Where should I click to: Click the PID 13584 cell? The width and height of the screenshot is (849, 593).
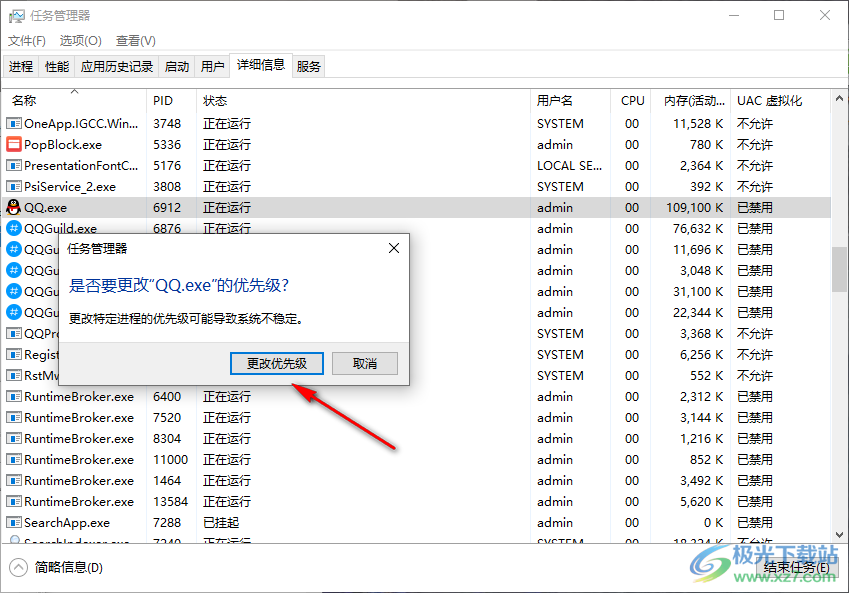171,501
